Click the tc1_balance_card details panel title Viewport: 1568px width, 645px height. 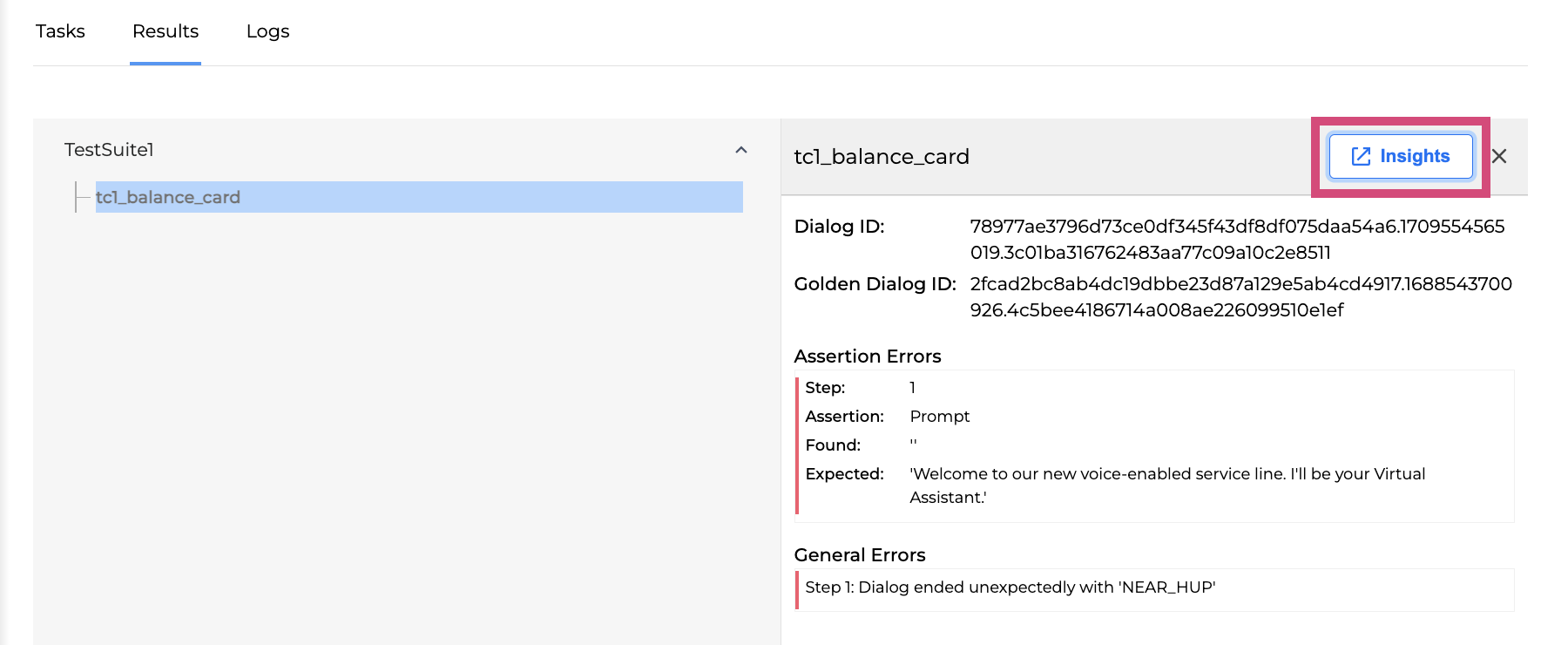(882, 157)
